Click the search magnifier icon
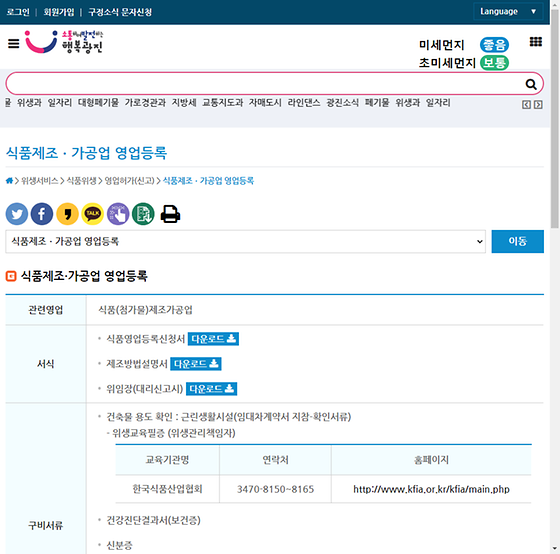Viewport: 560px width, 554px height. pos(531,84)
